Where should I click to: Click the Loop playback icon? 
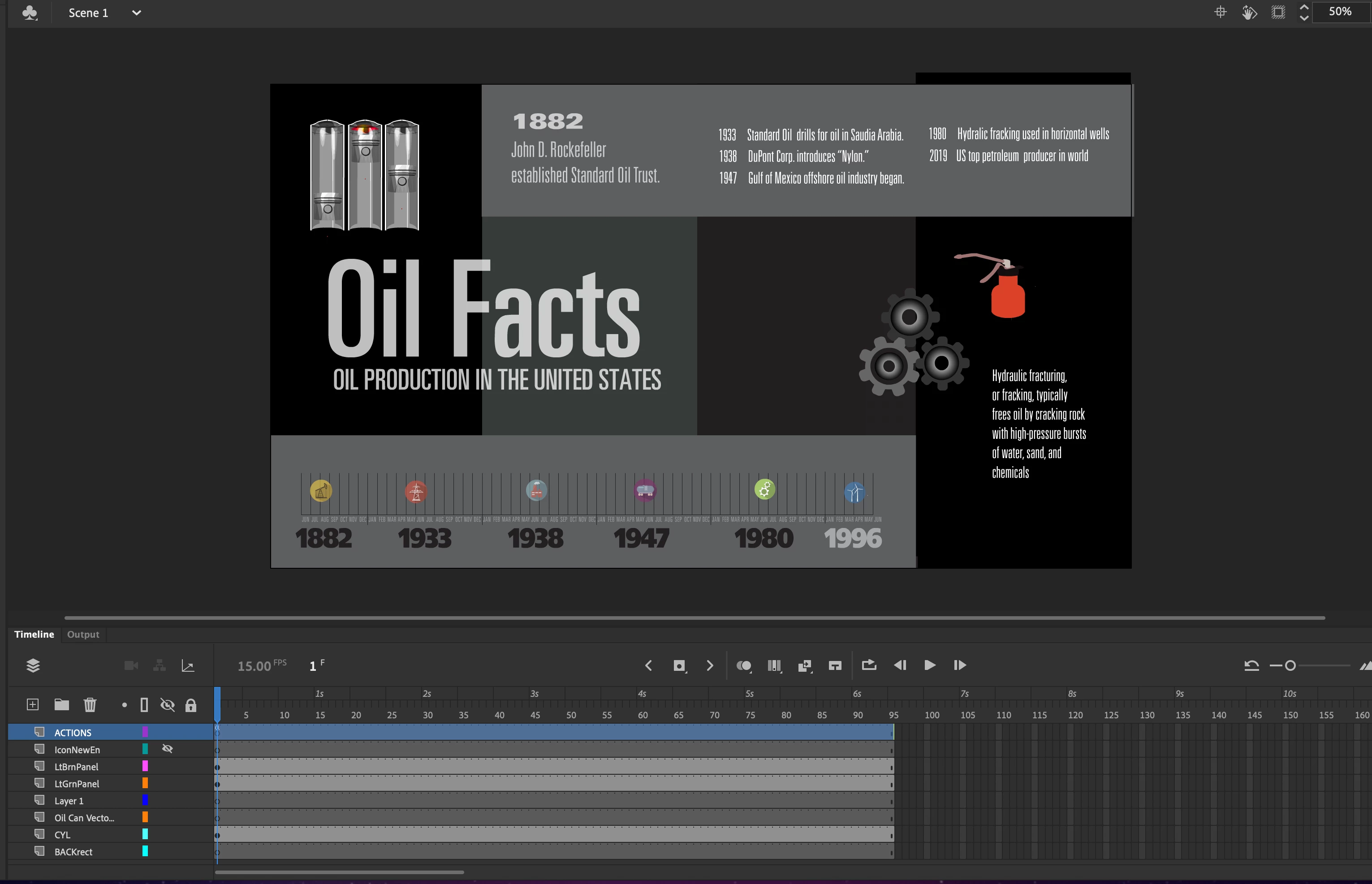pyautogui.click(x=869, y=665)
